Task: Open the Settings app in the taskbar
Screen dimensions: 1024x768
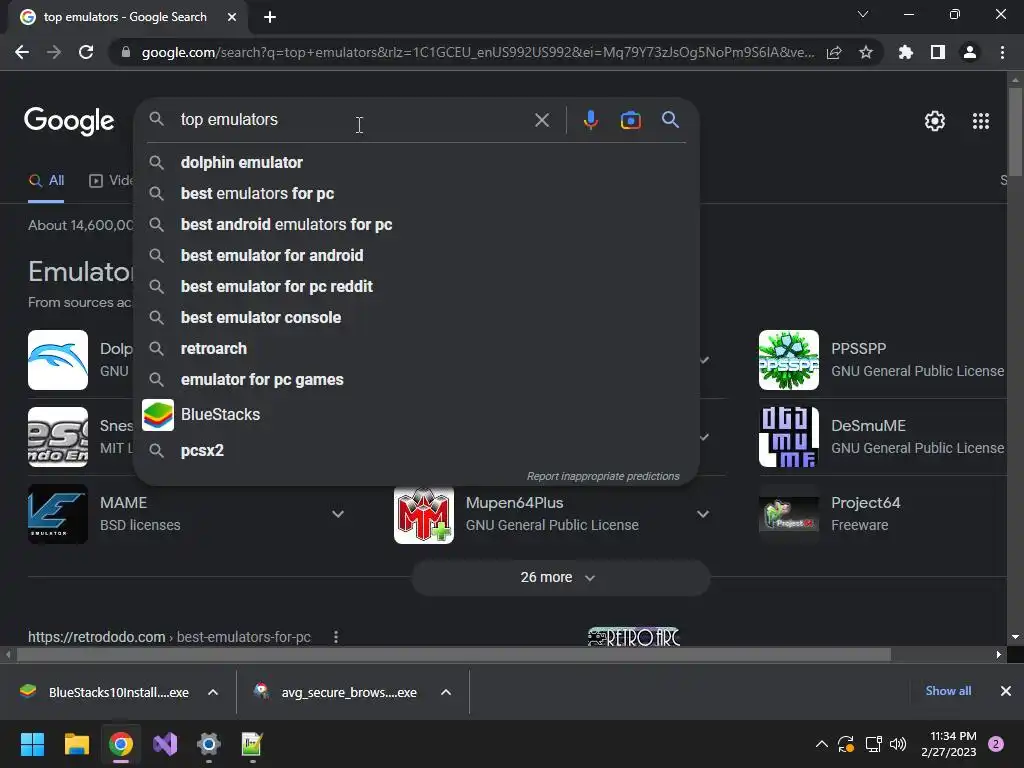Action: click(x=209, y=744)
